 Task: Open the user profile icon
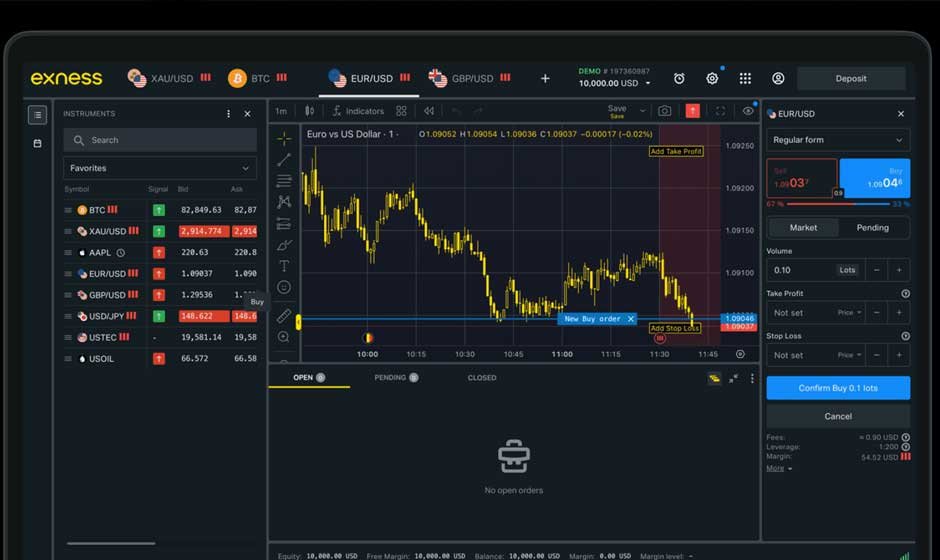pos(778,79)
